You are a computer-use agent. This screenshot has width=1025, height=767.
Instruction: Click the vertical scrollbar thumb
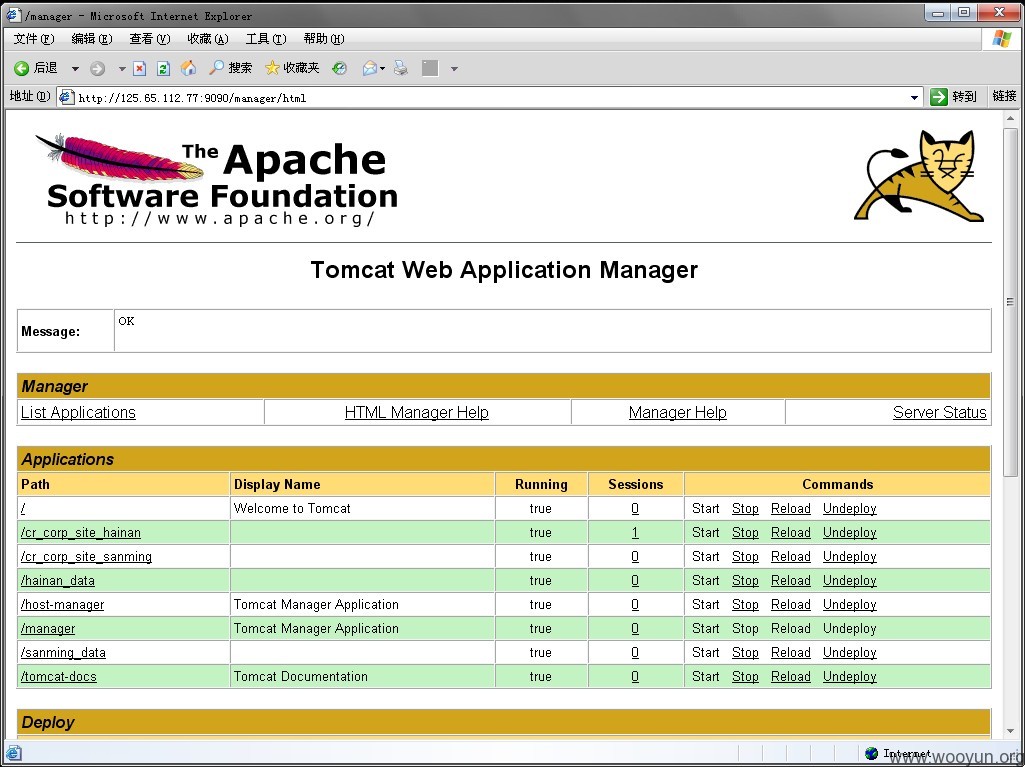(1011, 301)
